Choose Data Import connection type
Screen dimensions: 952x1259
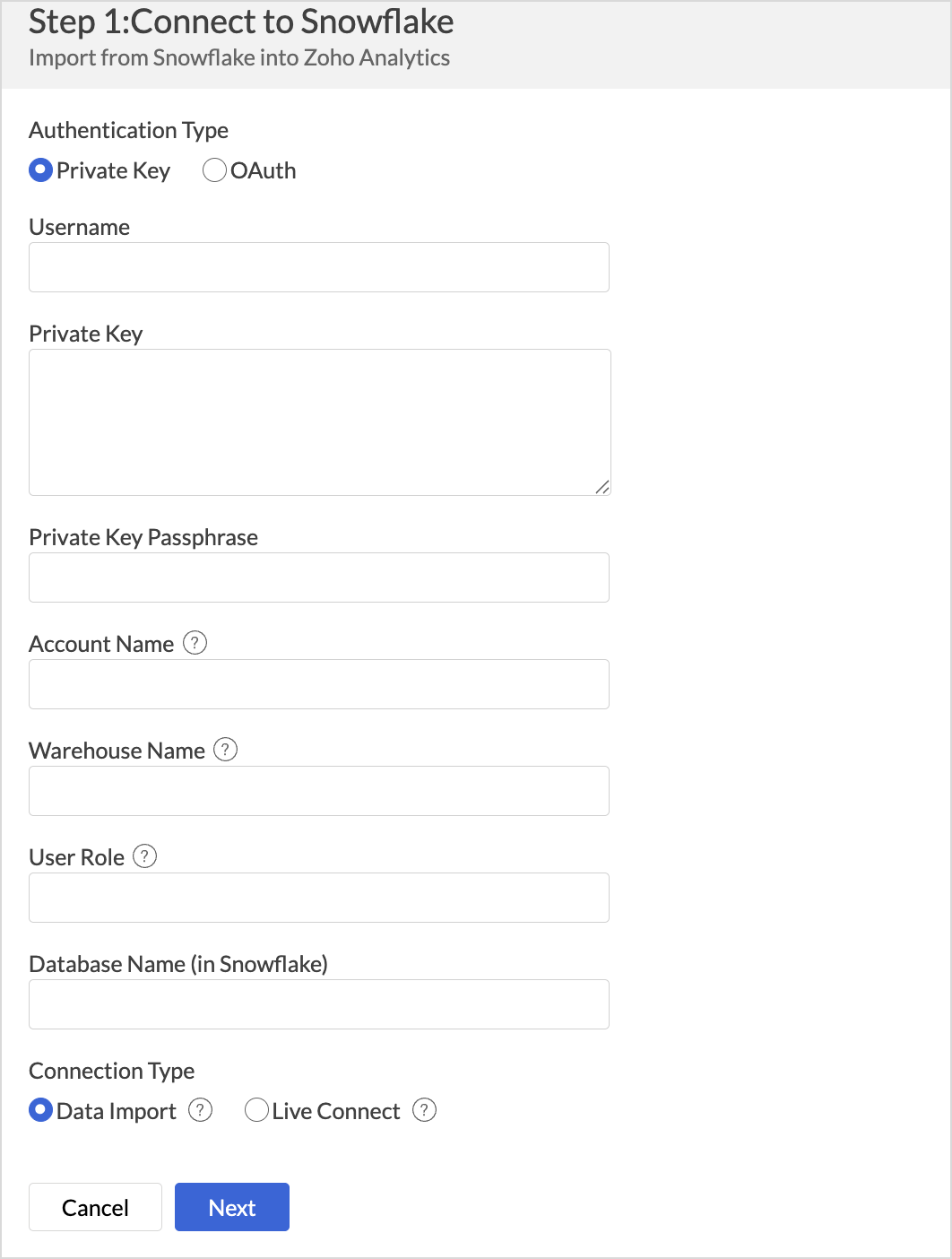(41, 1110)
